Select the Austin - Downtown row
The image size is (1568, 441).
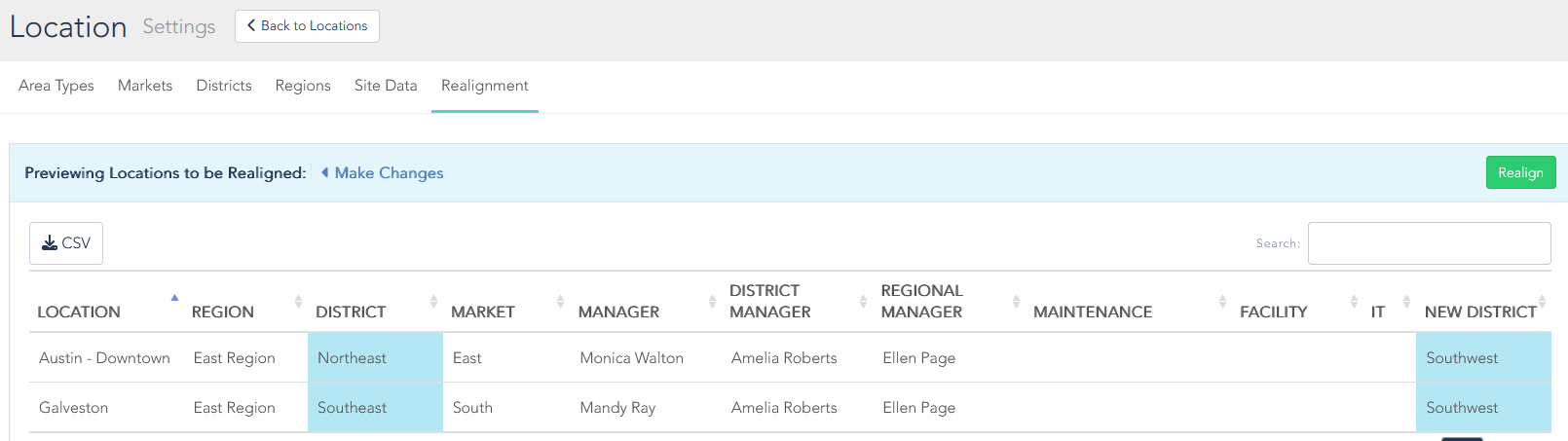point(104,358)
